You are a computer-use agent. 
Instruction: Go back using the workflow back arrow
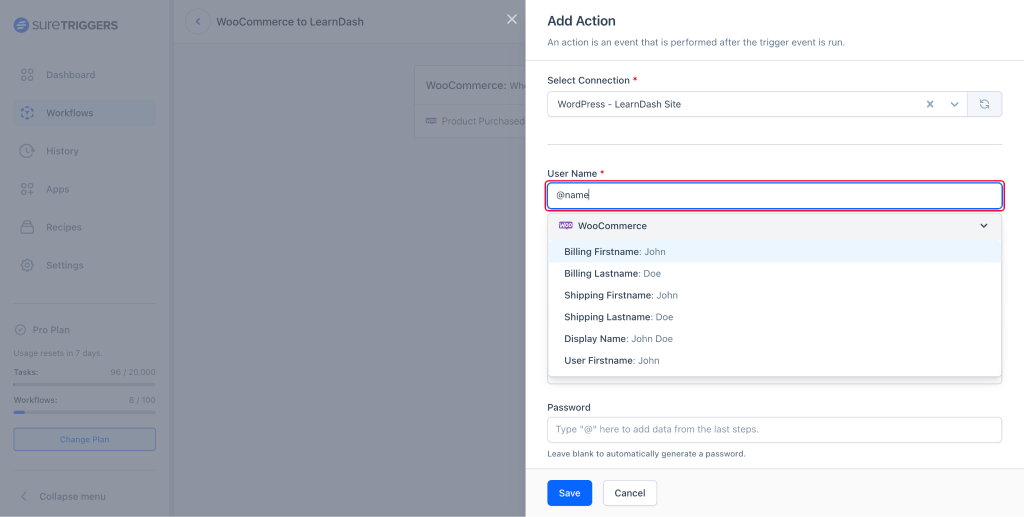pyautogui.click(x=197, y=22)
